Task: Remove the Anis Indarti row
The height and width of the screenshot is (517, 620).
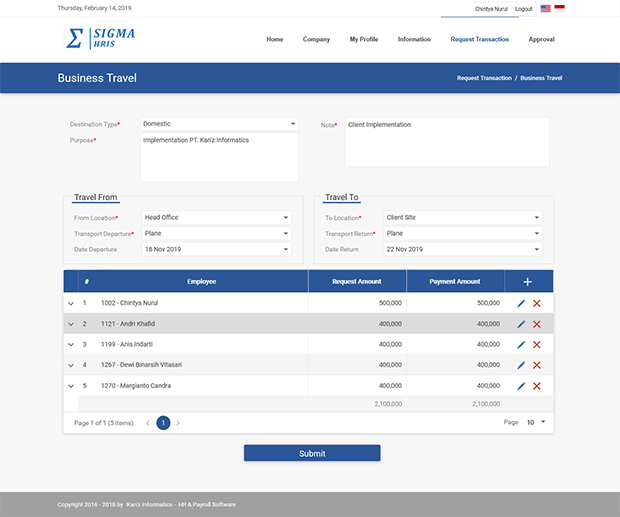Action: click(x=537, y=345)
